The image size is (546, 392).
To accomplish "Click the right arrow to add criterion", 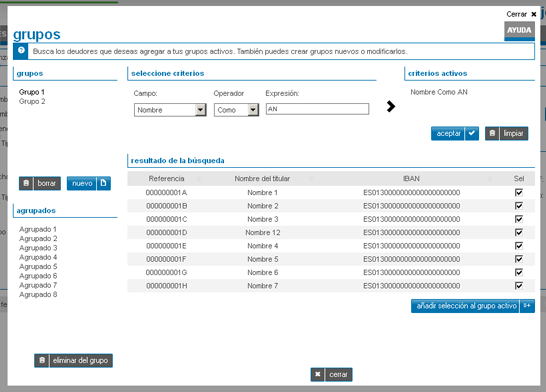I will [391, 106].
